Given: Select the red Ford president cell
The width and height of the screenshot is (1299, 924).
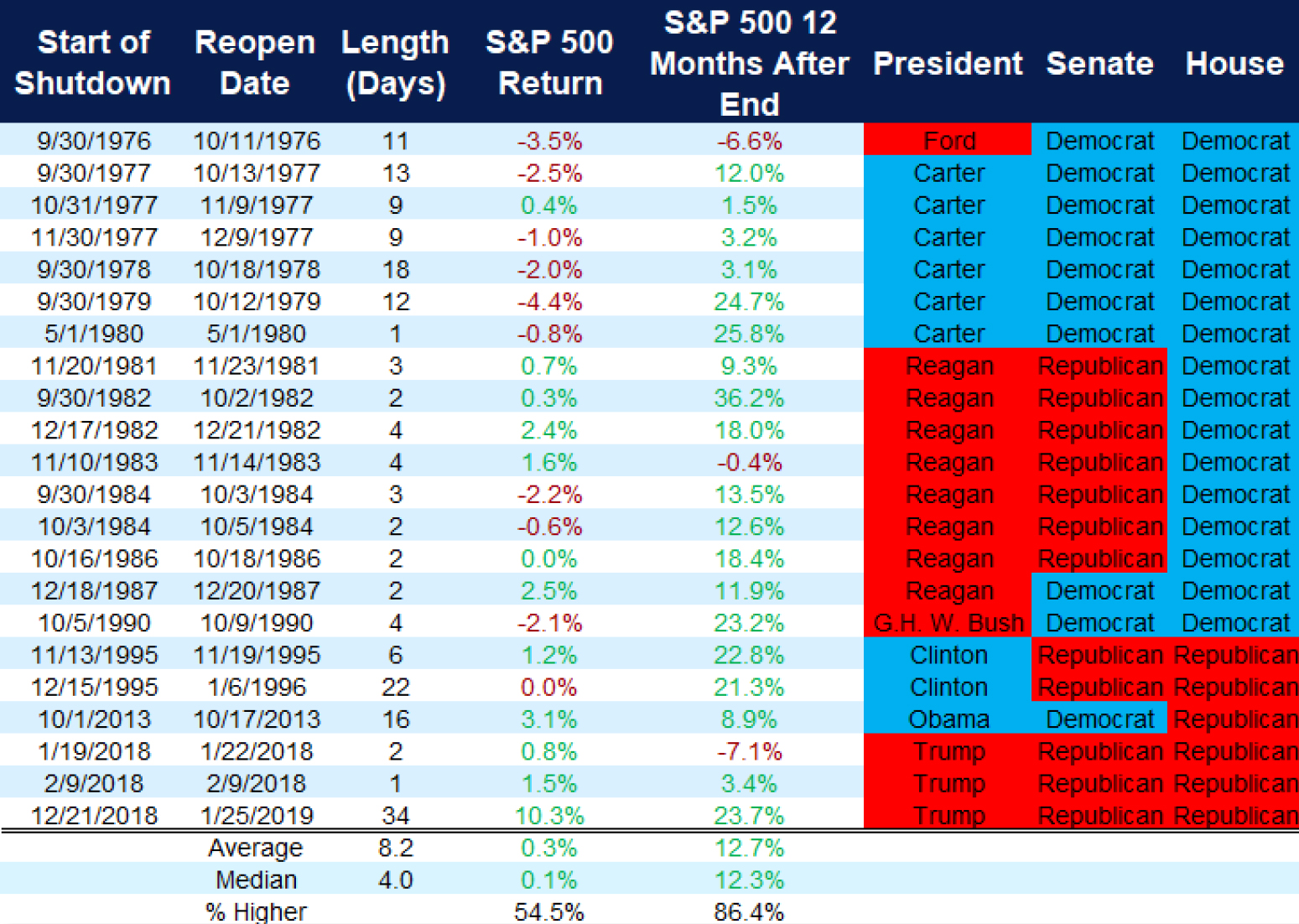Looking at the screenshot, I should pyautogui.click(x=948, y=141).
